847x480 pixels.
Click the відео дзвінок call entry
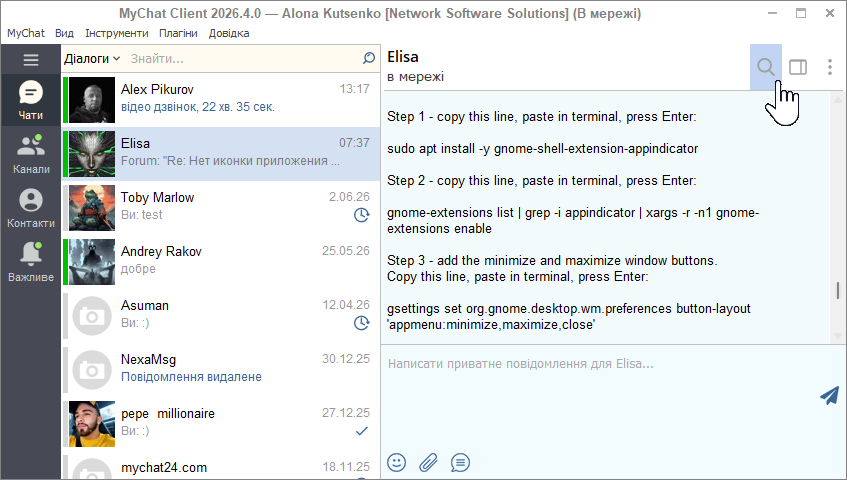(x=198, y=107)
